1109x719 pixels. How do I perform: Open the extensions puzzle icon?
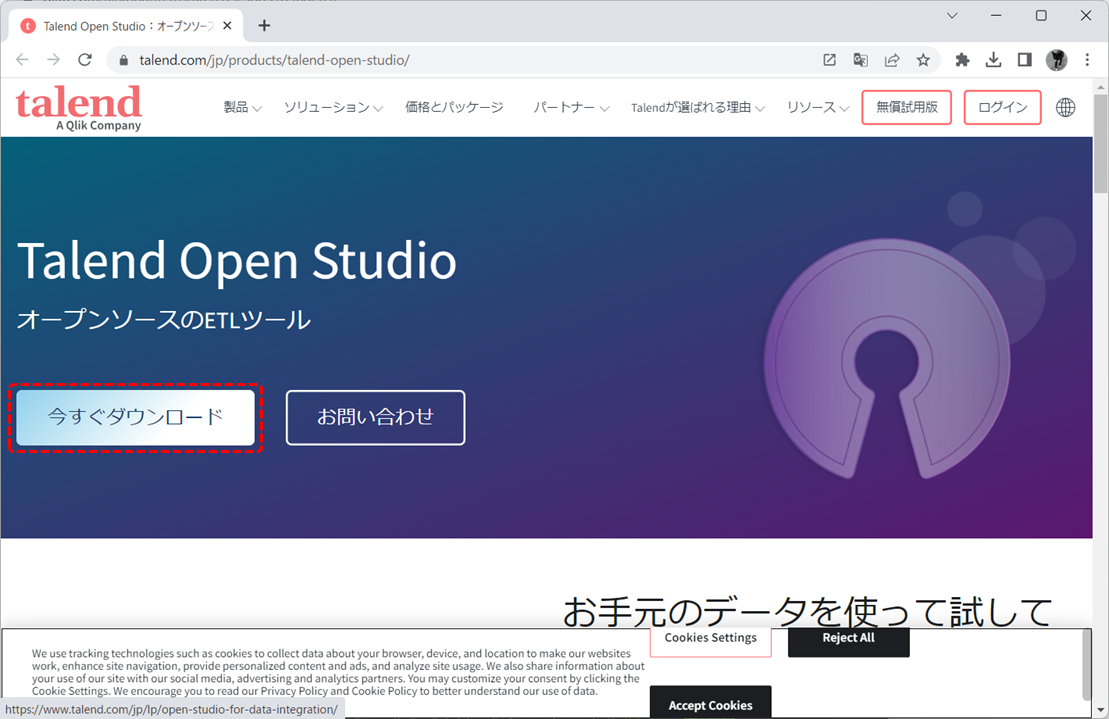[x=962, y=60]
